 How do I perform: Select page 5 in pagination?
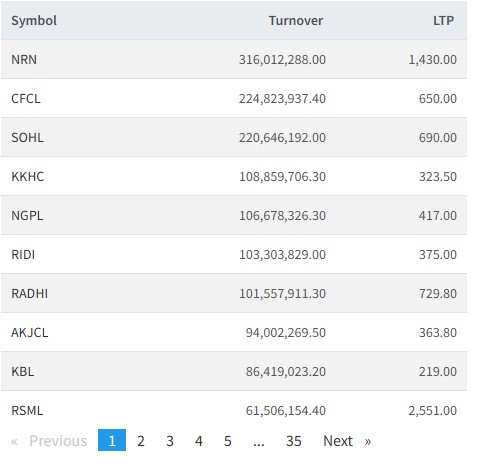coord(228,441)
